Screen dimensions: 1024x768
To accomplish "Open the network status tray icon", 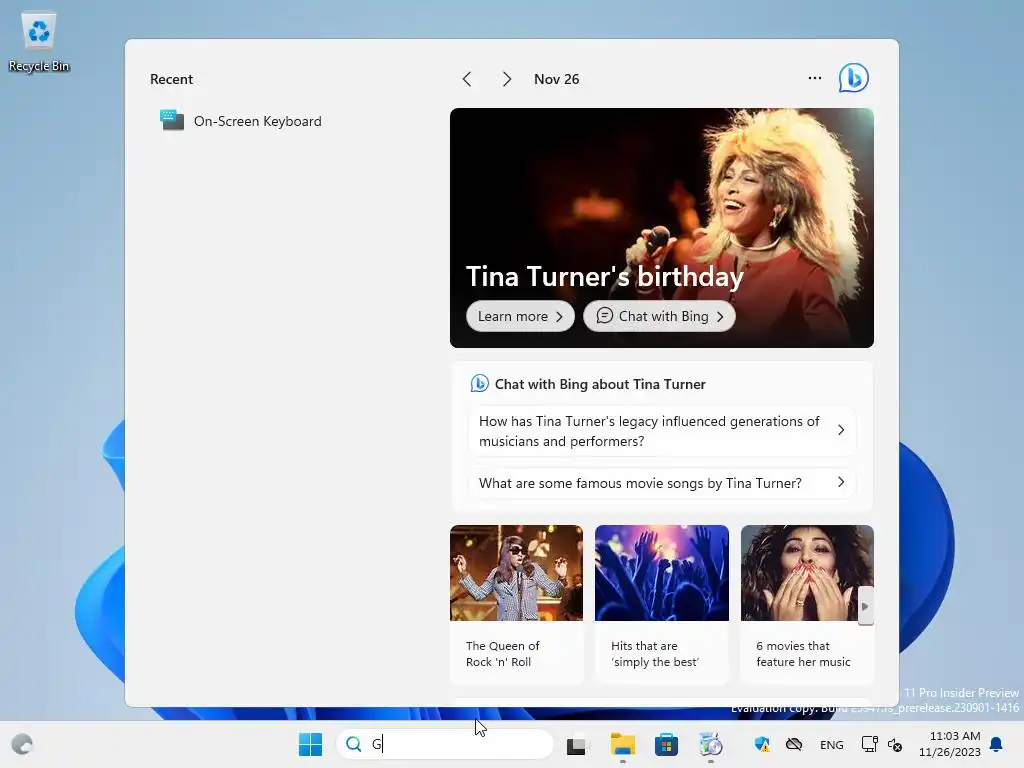I will click(x=869, y=744).
